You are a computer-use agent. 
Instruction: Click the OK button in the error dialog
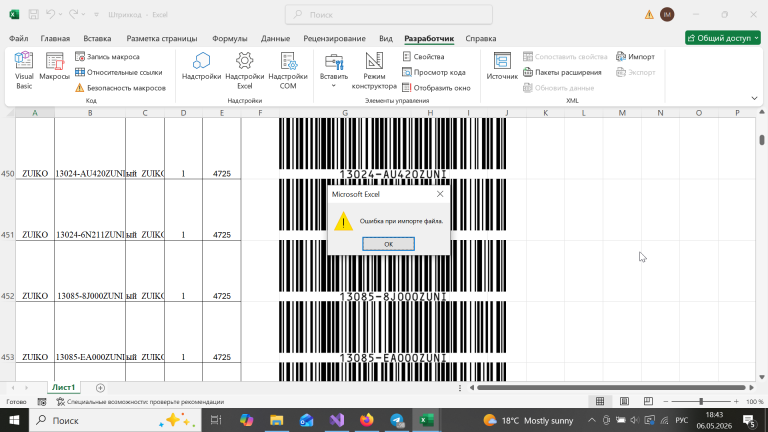(x=388, y=244)
